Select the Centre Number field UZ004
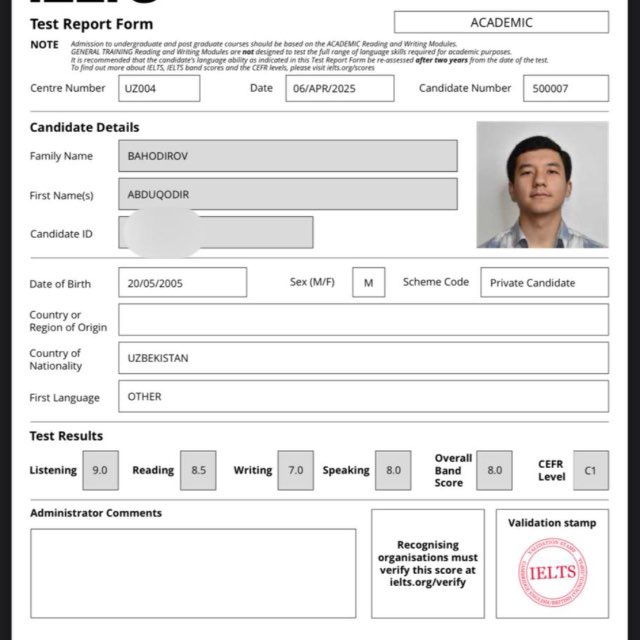Viewport: 640px width, 640px height. pyautogui.click(x=159, y=88)
